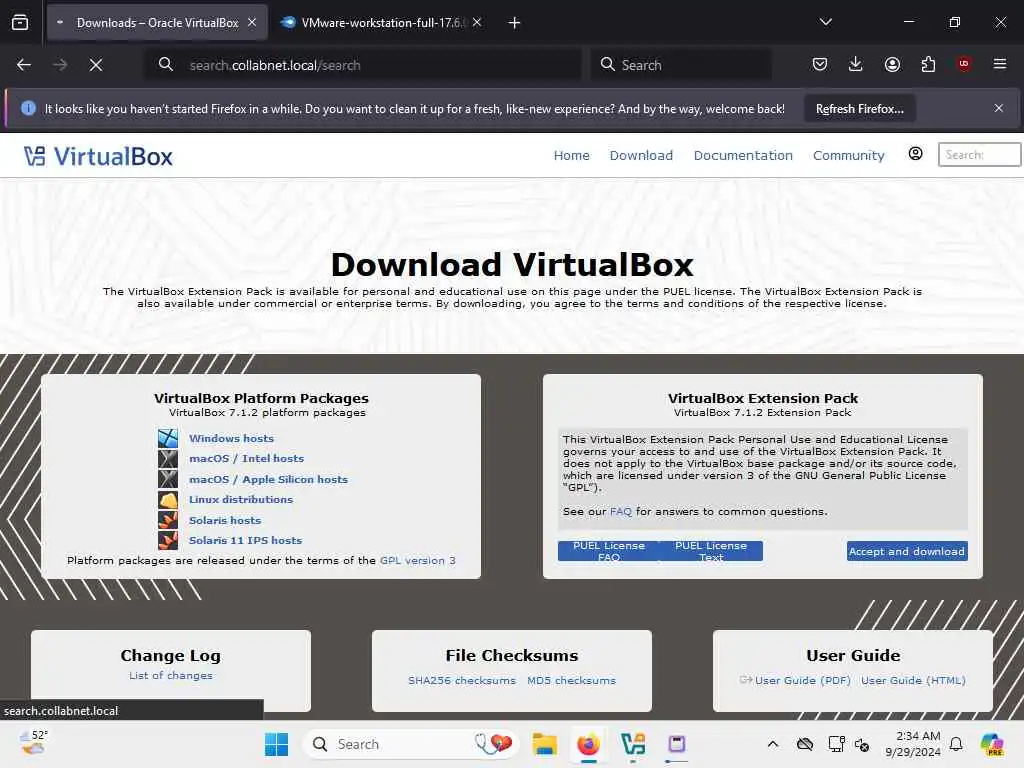Open the Solaris hosts link
Screen dimensions: 1024x768
[x=225, y=520]
